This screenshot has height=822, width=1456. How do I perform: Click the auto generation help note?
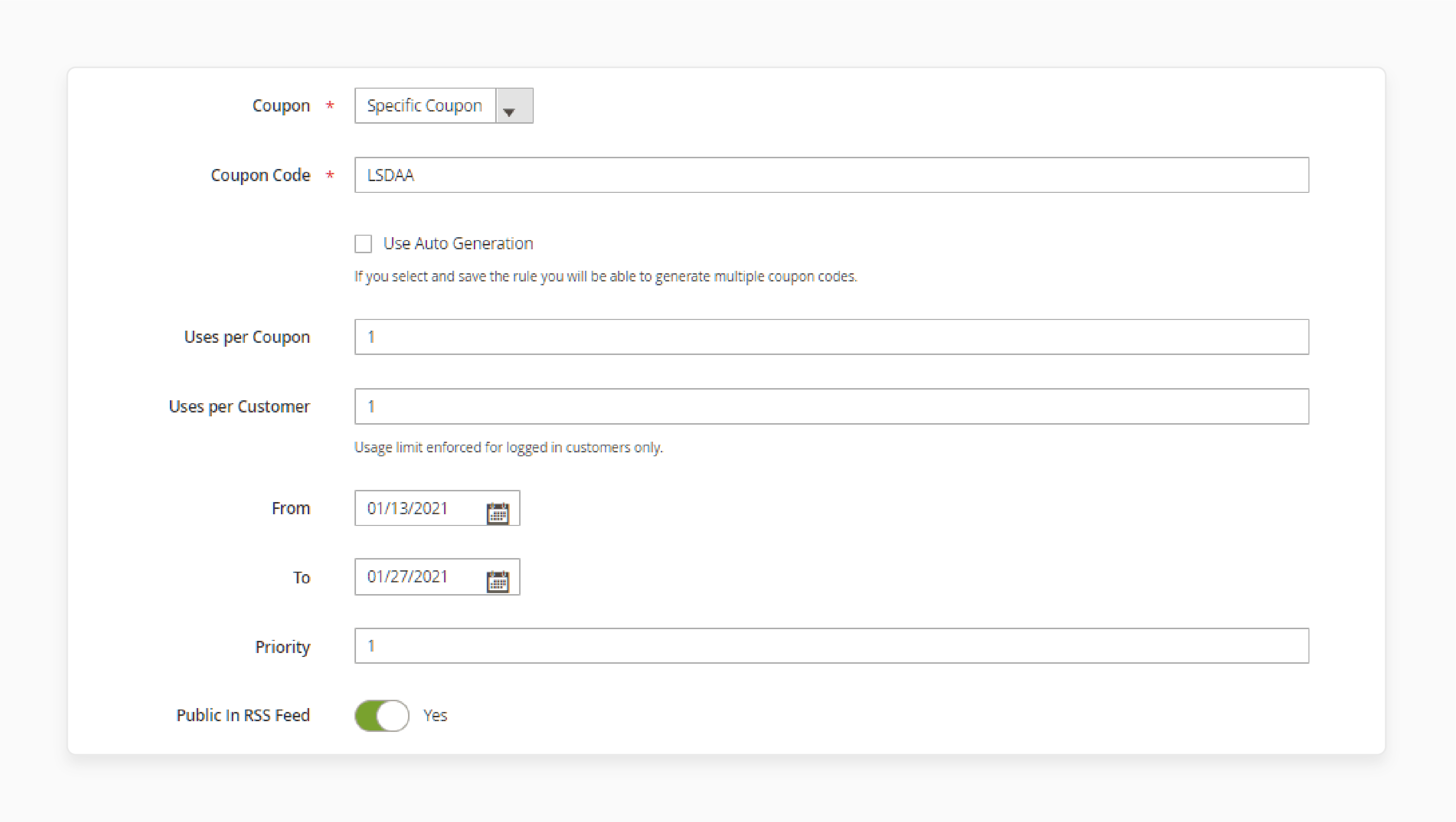tap(605, 277)
